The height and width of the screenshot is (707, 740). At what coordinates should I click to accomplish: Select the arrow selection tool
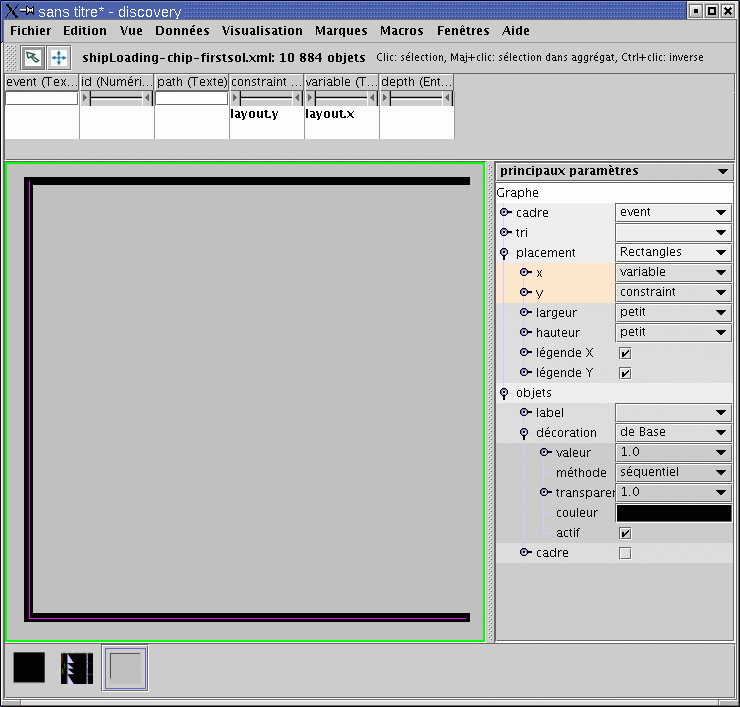tap(32, 58)
